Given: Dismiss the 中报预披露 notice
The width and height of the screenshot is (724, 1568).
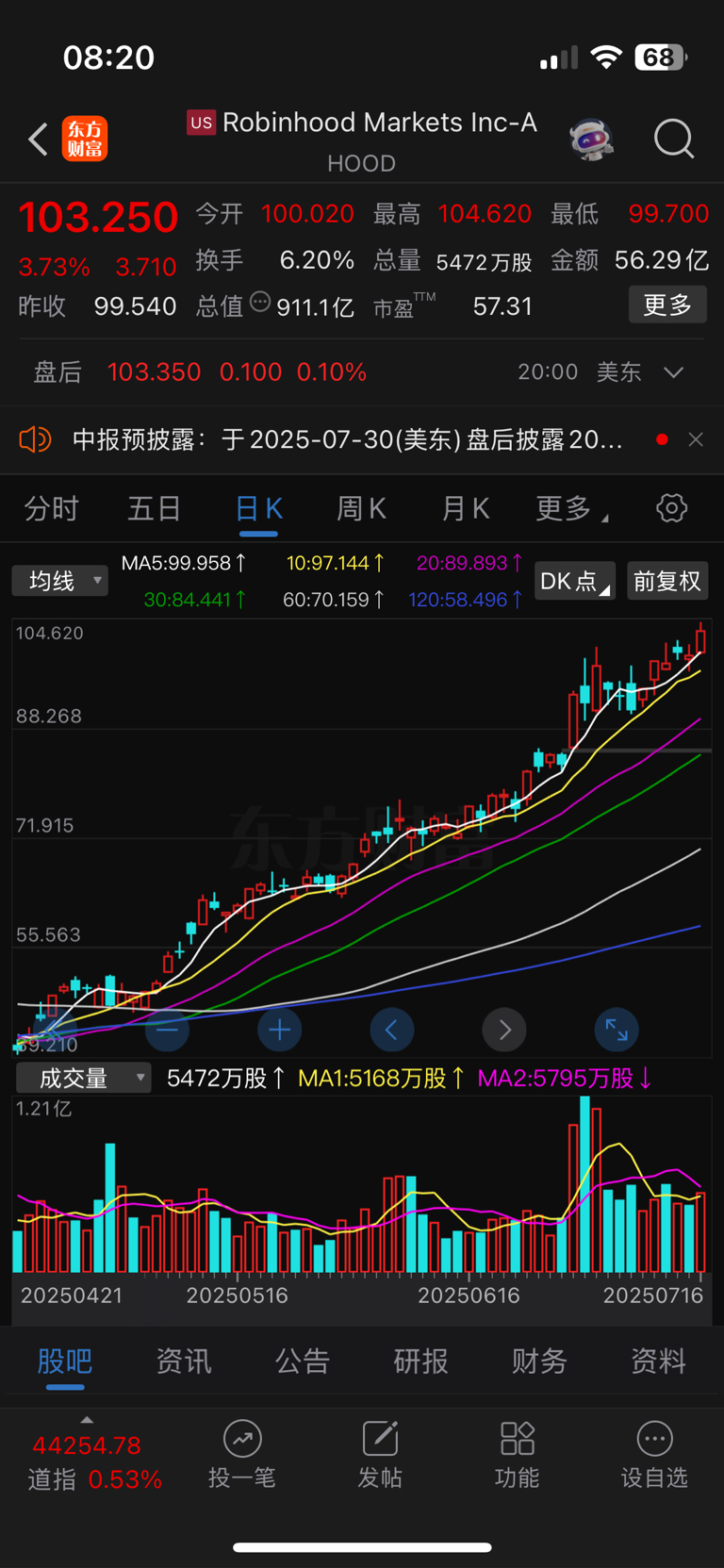Looking at the screenshot, I should tap(696, 439).
